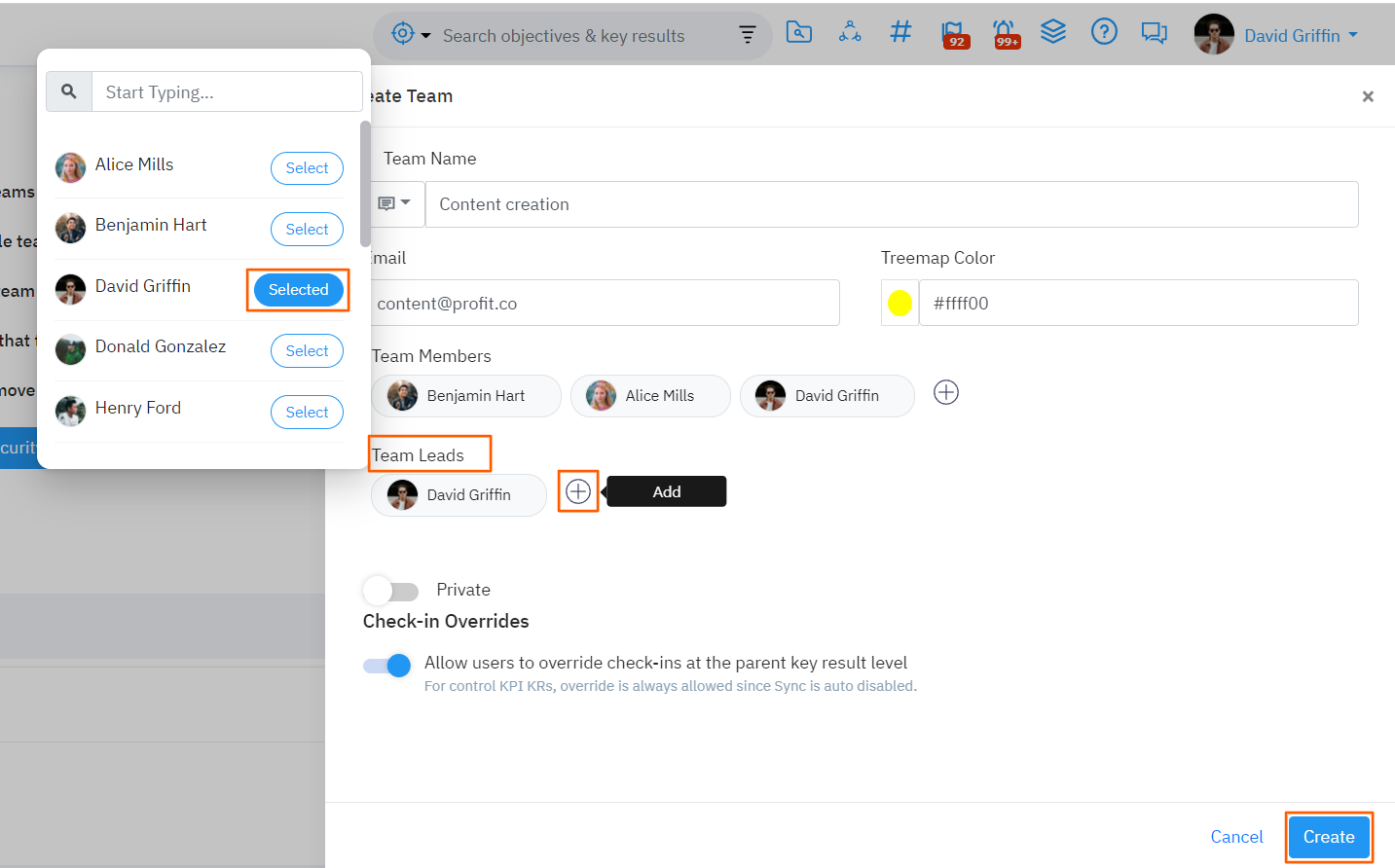The image size is (1395, 868).
Task: Open the team icon type dropdown
Action: (394, 204)
